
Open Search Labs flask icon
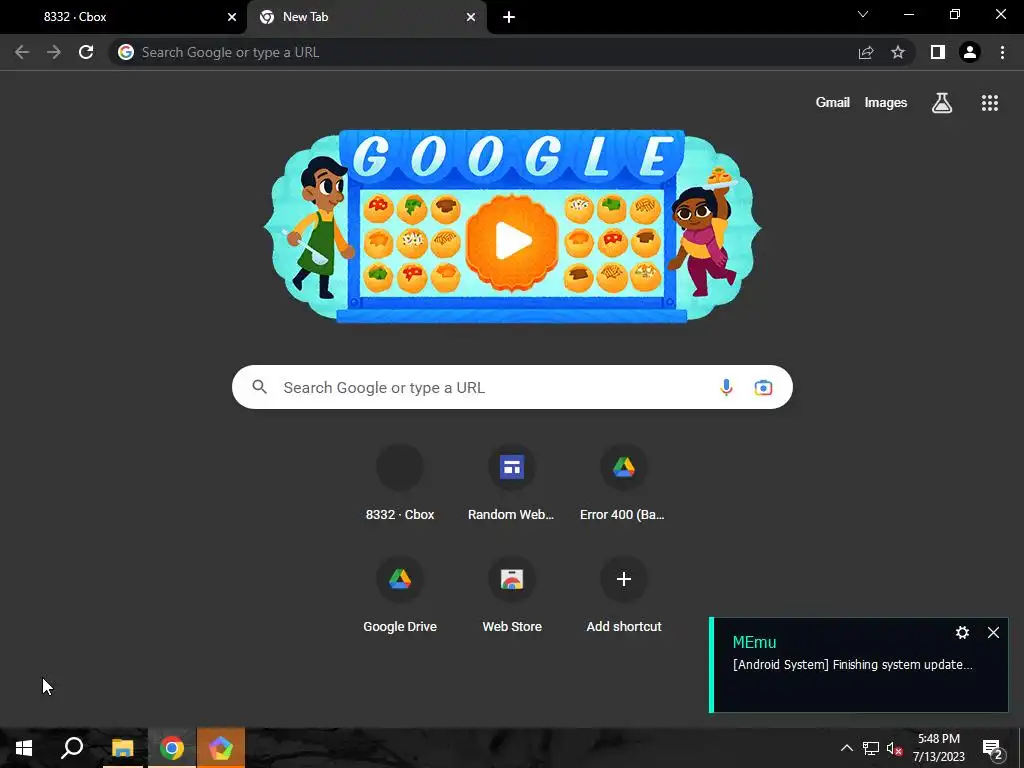pyautogui.click(x=942, y=103)
